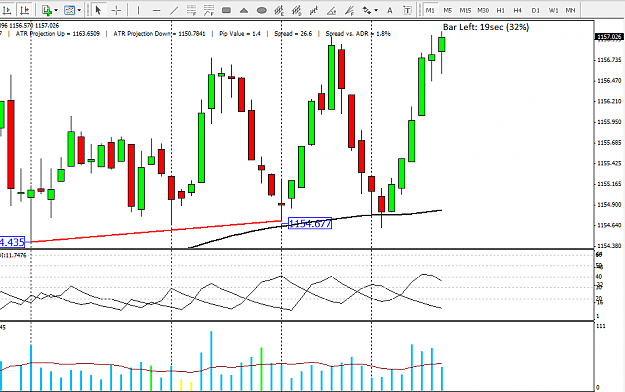Select the Fibonacci Fan tool
This screenshot has height=392, width=625.
coord(350,10)
